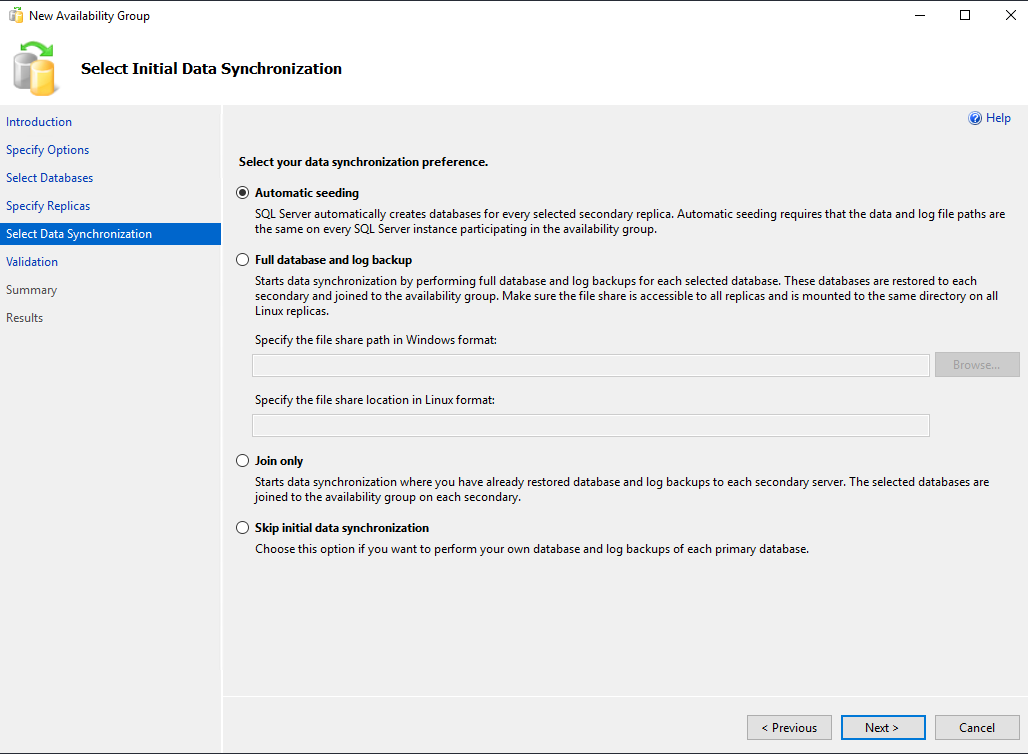Maximize the New Availability Group window
Image resolution: width=1028 pixels, height=754 pixels.
click(x=964, y=15)
